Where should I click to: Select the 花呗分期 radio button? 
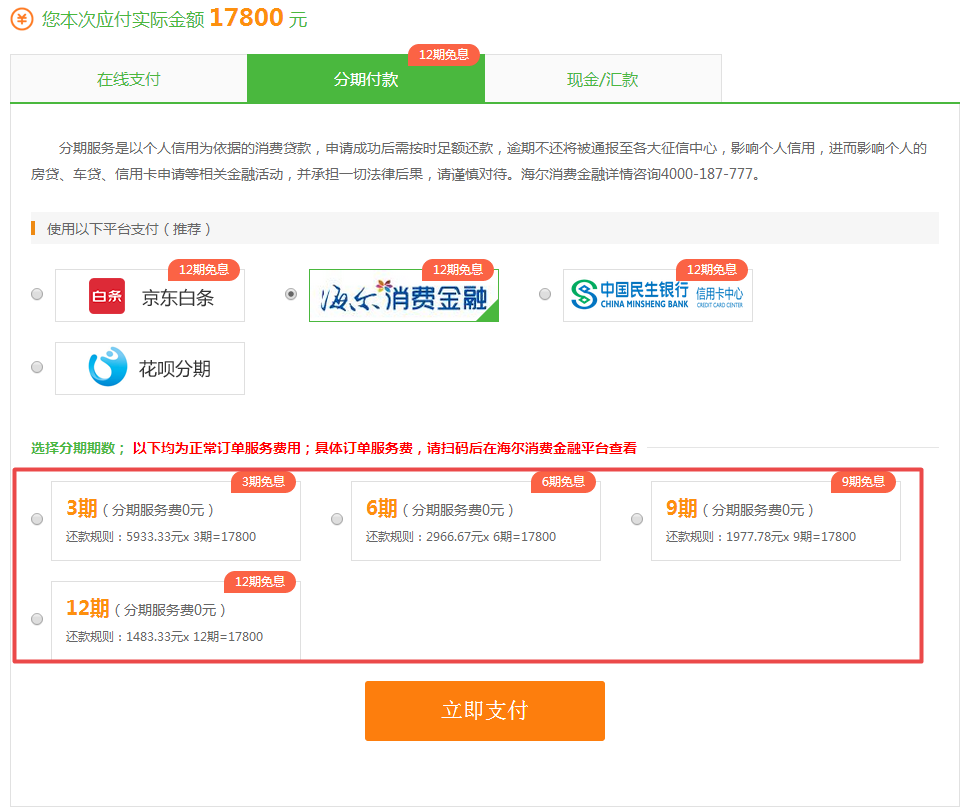(37, 368)
